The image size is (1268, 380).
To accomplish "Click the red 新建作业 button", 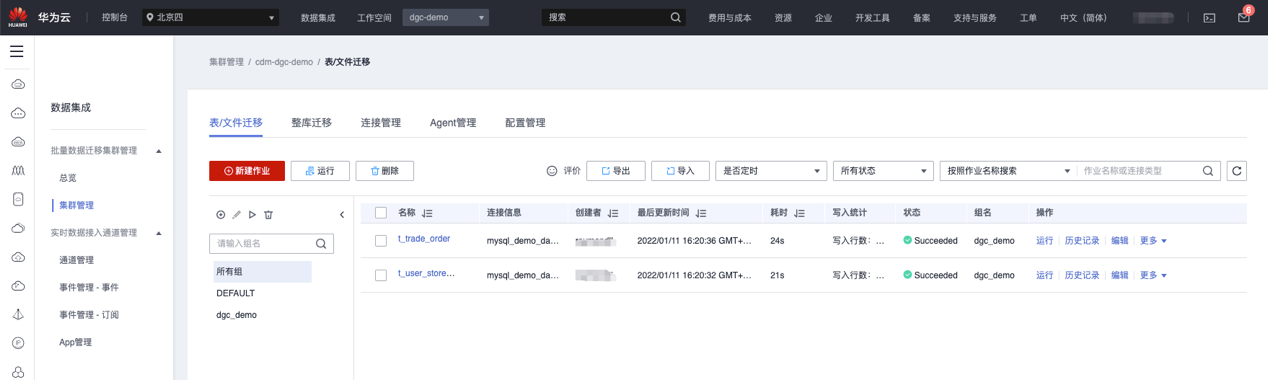I will tap(247, 171).
